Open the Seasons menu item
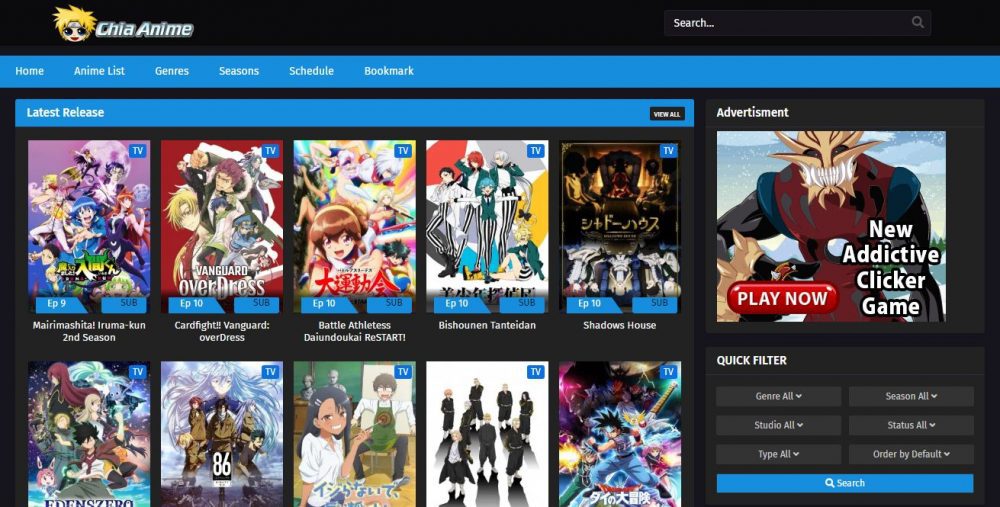Image resolution: width=1000 pixels, height=507 pixels. click(239, 71)
